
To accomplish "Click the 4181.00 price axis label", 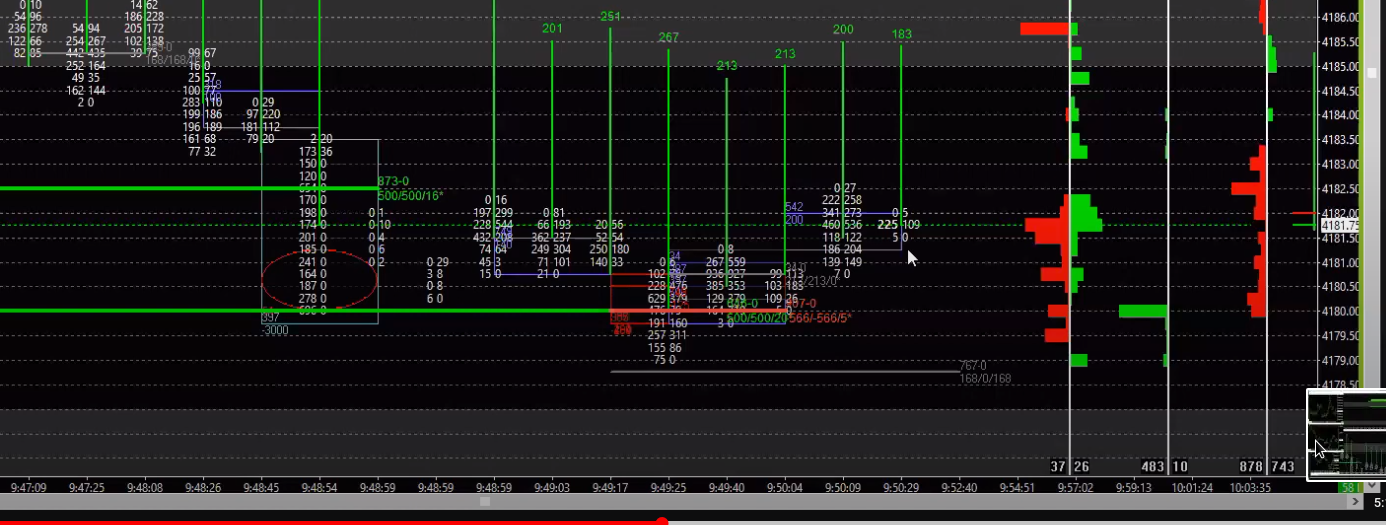I will 1340,262.
